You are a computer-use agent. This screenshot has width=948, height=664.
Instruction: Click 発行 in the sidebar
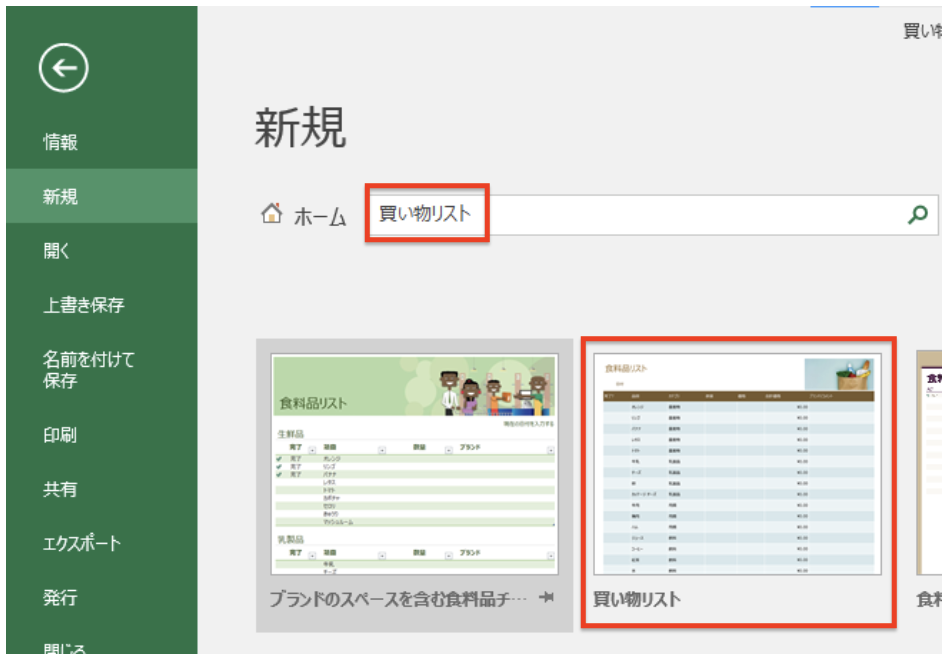(x=60, y=598)
